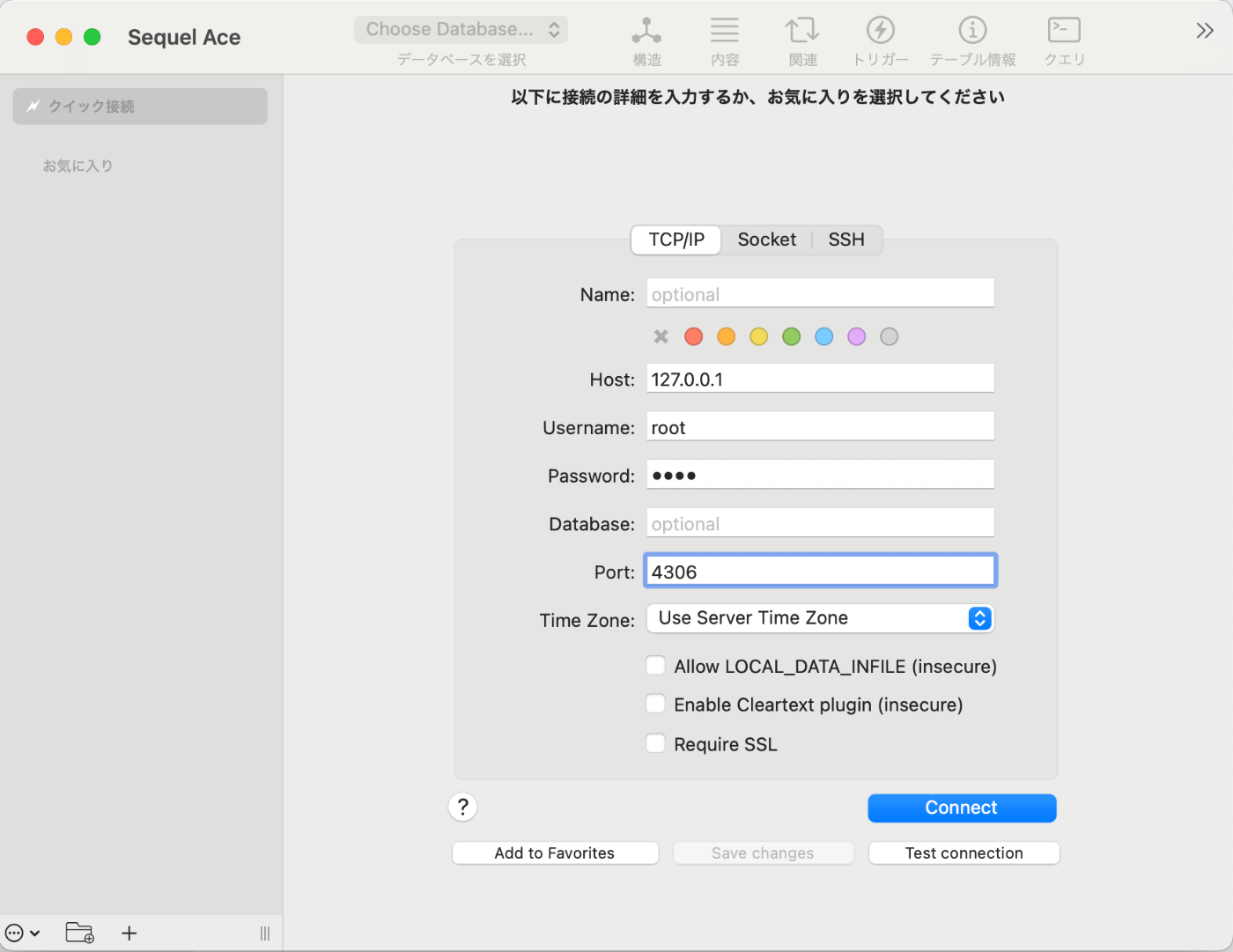Switch to the TCP/IP tab
The width and height of the screenshot is (1233, 952).
[x=676, y=240]
